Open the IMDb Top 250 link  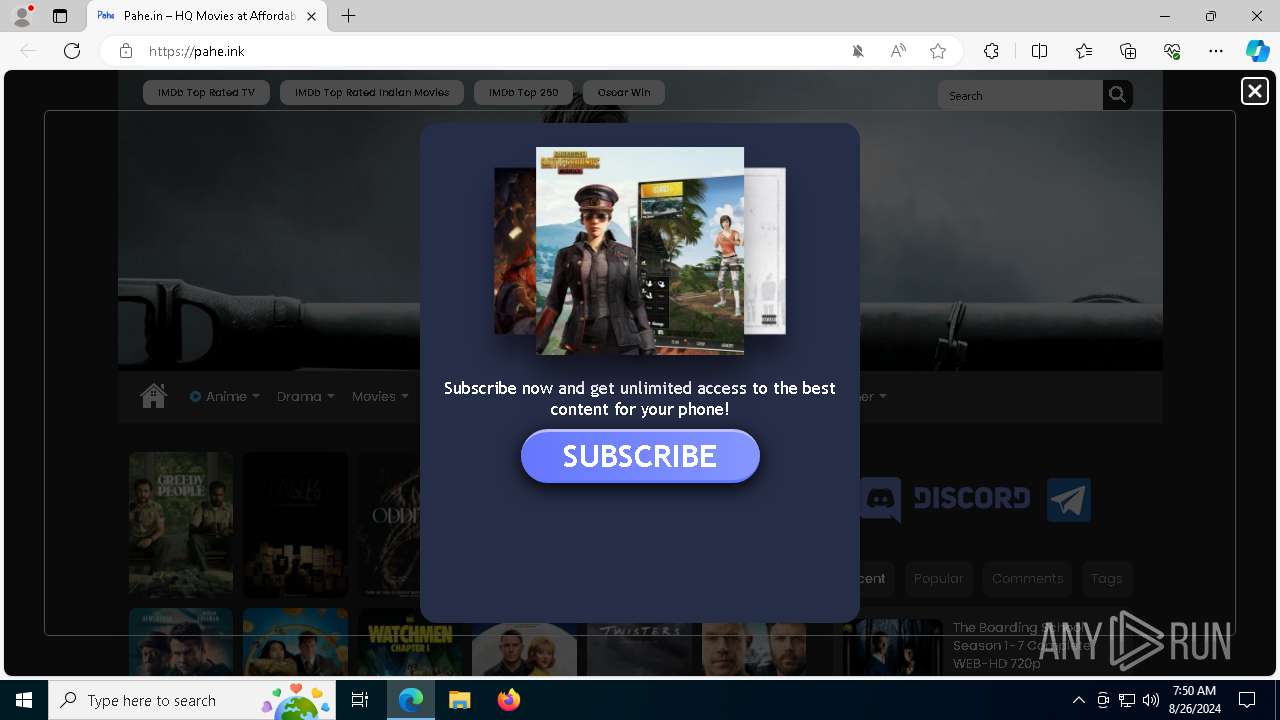pyautogui.click(x=523, y=92)
